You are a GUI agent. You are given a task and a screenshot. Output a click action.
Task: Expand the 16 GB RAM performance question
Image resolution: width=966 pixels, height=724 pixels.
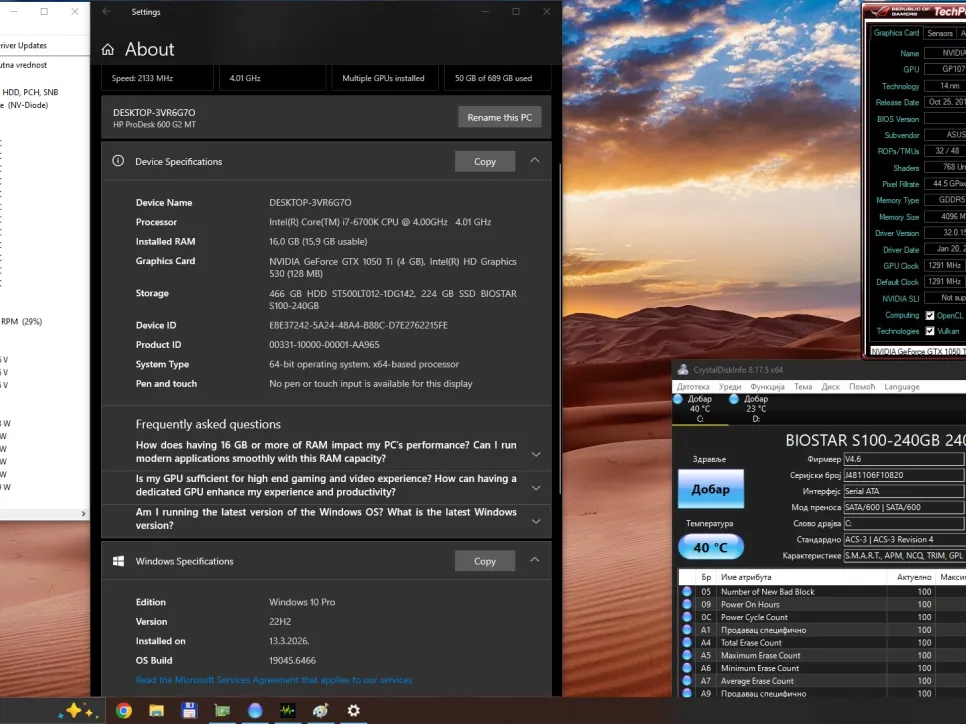[536, 453]
